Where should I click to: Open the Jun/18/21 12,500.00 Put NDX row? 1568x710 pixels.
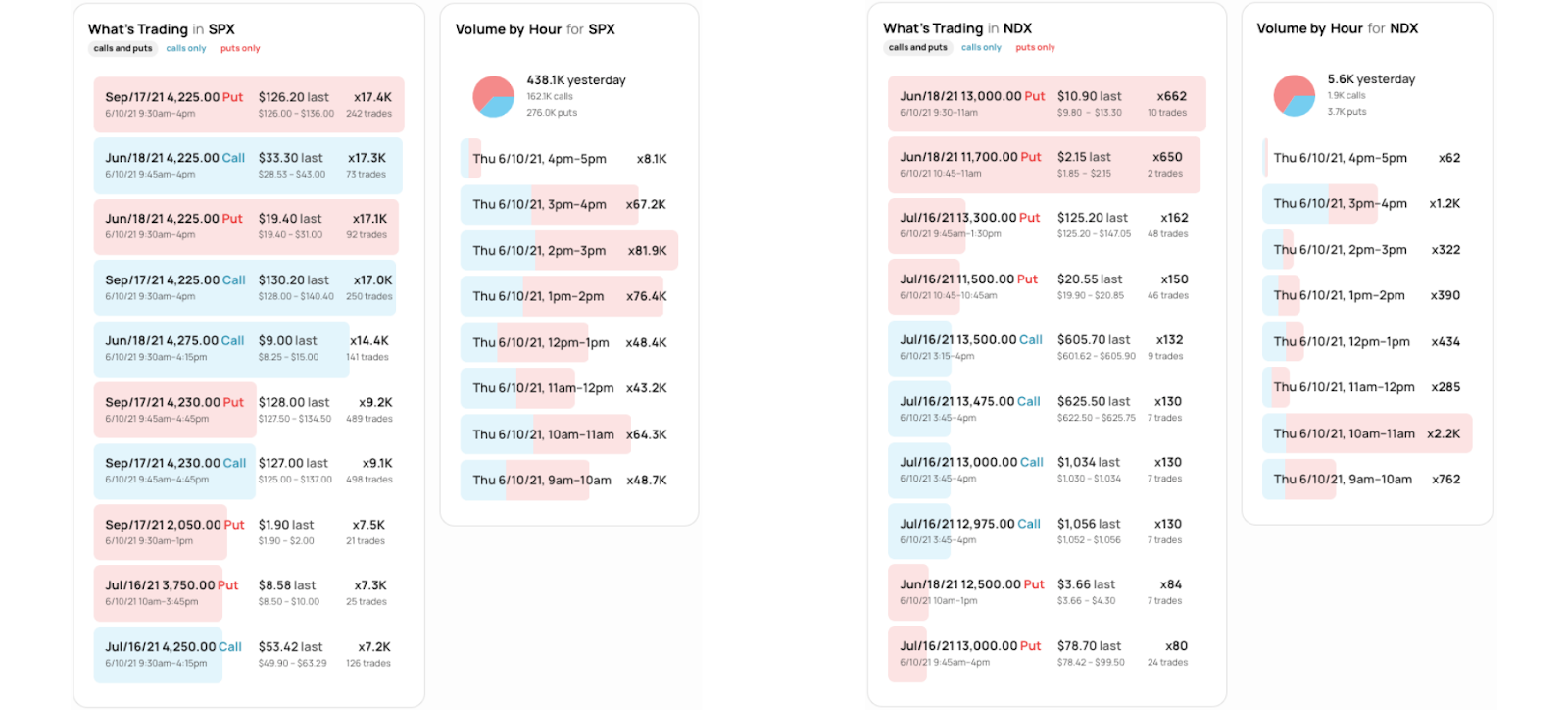click(1047, 591)
